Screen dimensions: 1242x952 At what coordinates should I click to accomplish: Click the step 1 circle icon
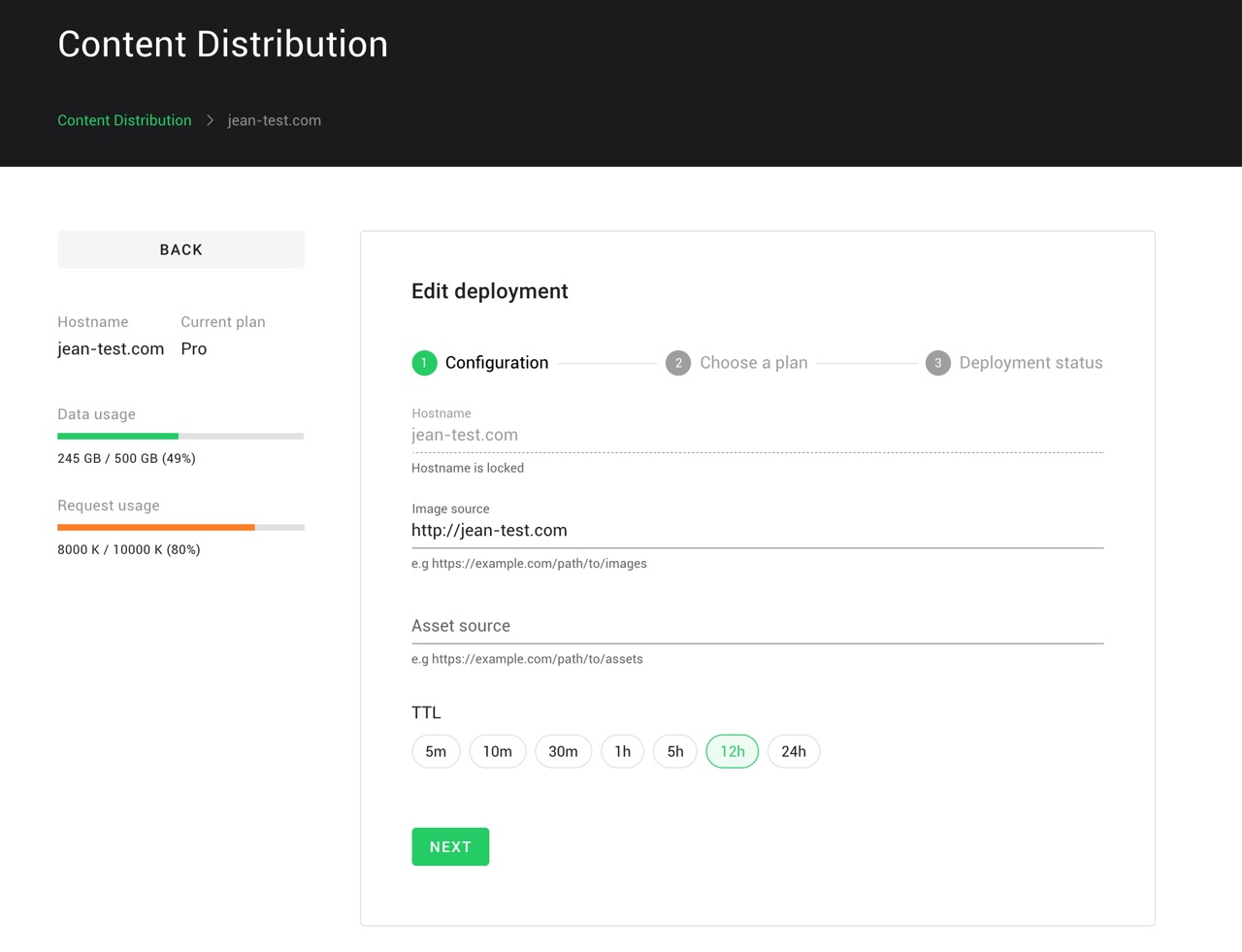click(424, 363)
